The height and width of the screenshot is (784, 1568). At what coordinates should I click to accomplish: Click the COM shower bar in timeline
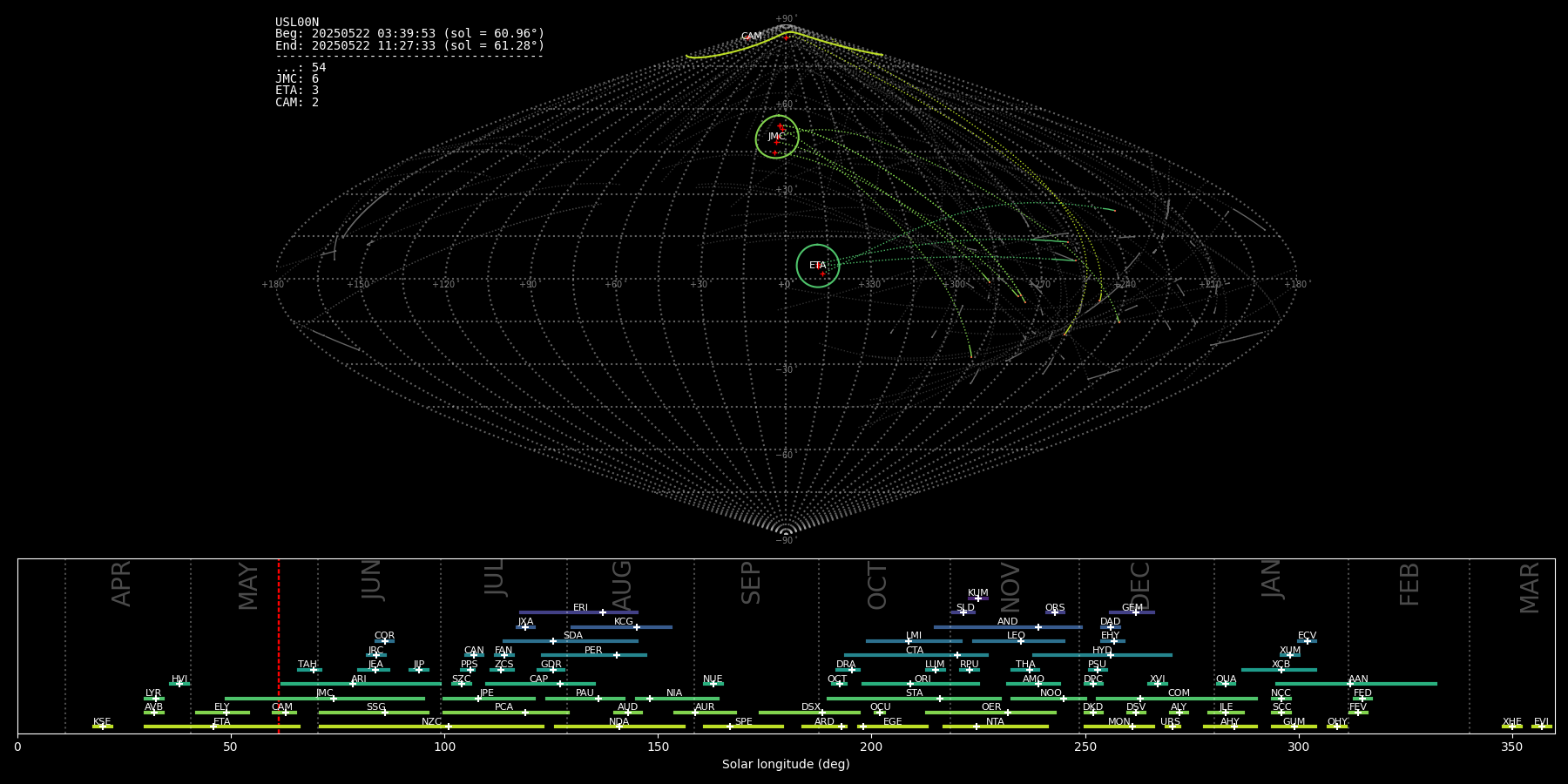coord(1177,698)
